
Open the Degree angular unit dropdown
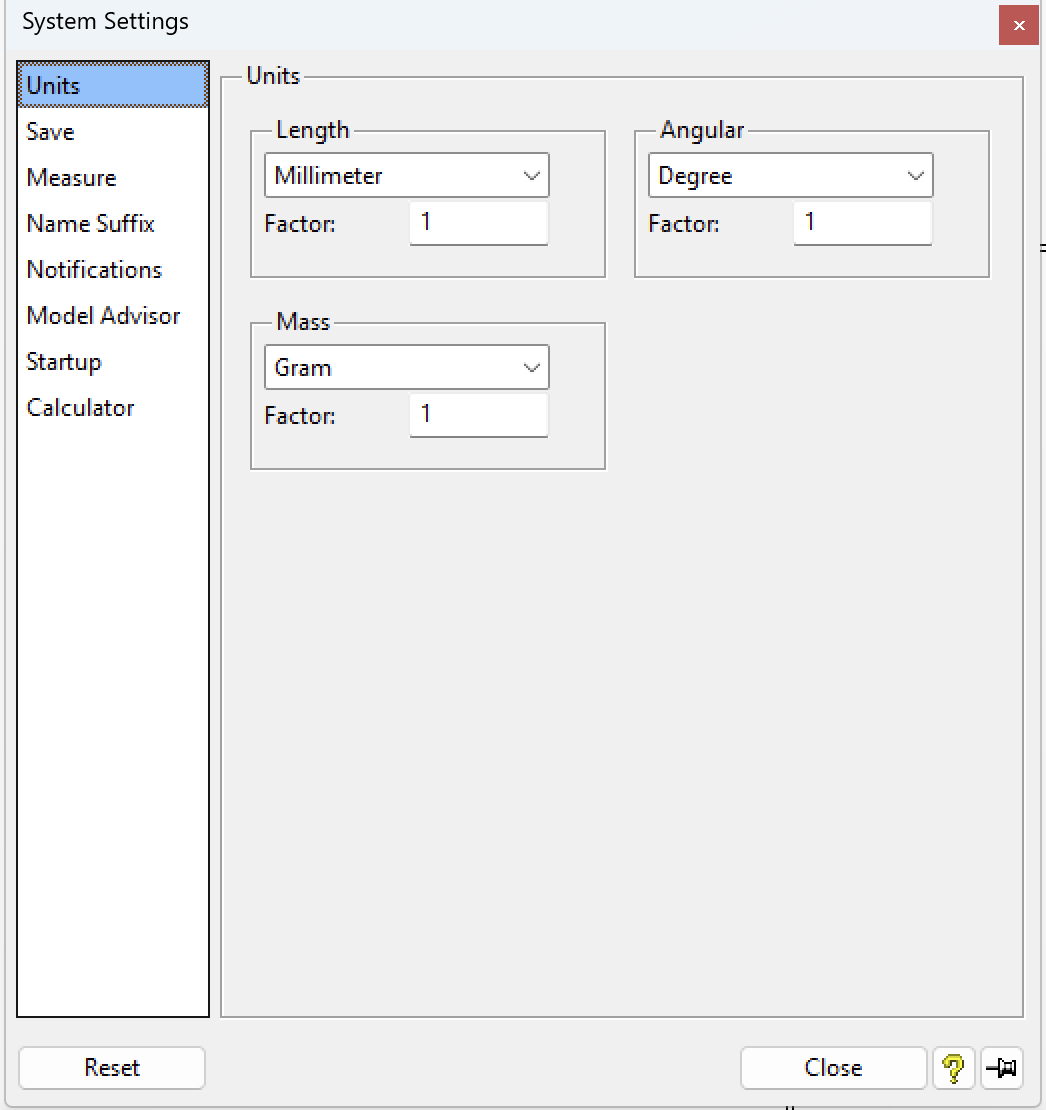pos(790,175)
